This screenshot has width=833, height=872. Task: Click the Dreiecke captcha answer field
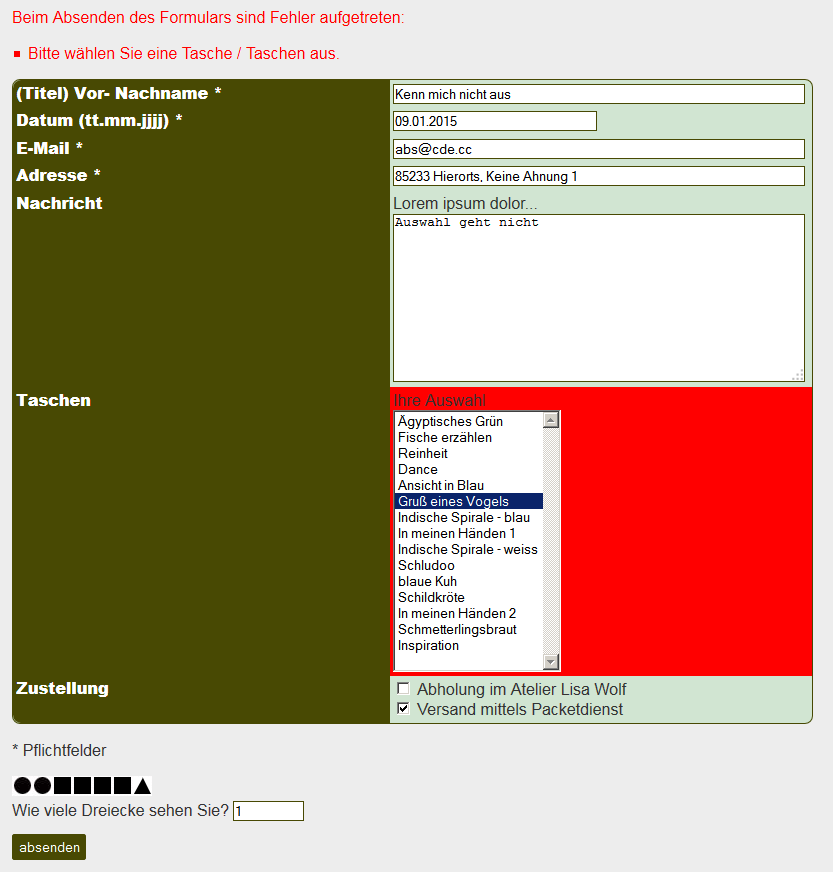[x=268, y=811]
